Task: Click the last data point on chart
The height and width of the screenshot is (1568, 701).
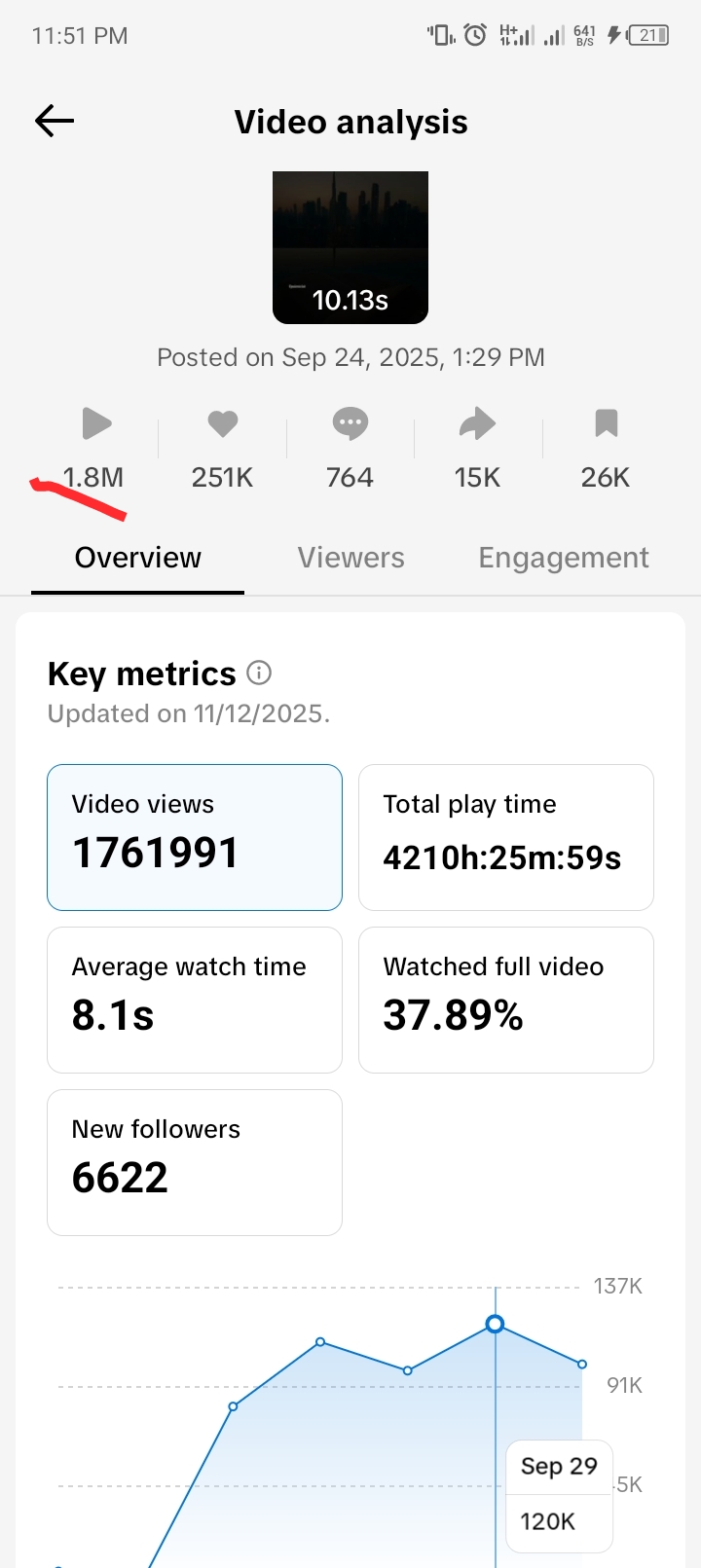Action: (x=582, y=1365)
